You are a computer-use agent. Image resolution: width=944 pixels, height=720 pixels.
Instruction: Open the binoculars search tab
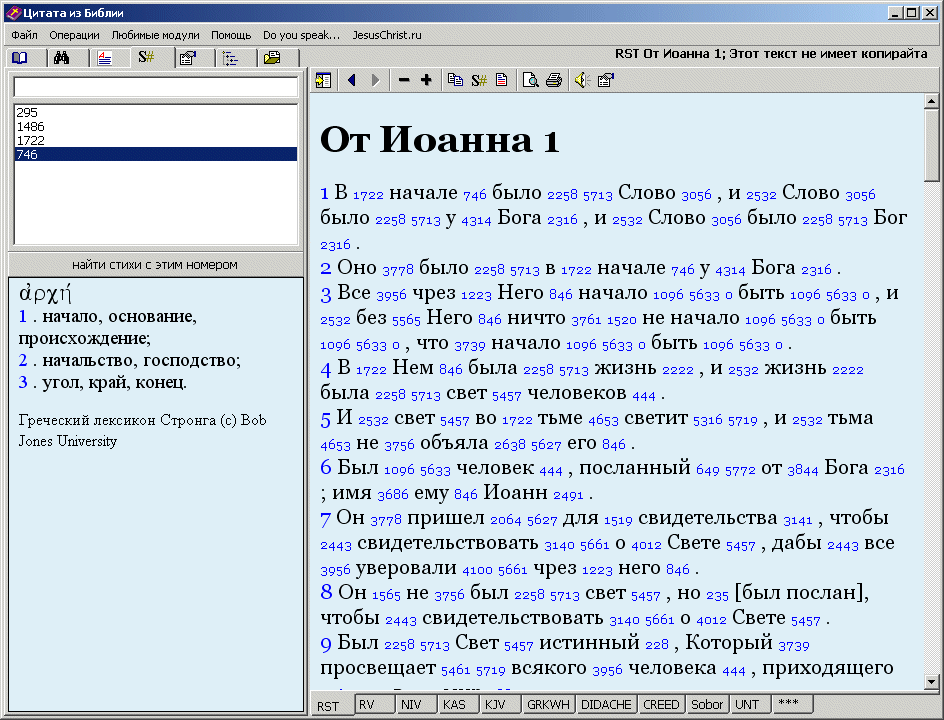pos(61,58)
